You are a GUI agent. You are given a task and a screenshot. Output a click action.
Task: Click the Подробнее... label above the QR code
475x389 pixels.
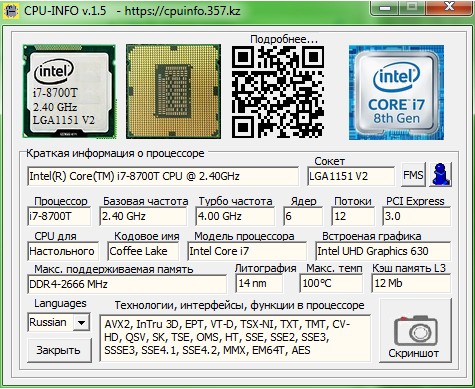tap(284, 39)
